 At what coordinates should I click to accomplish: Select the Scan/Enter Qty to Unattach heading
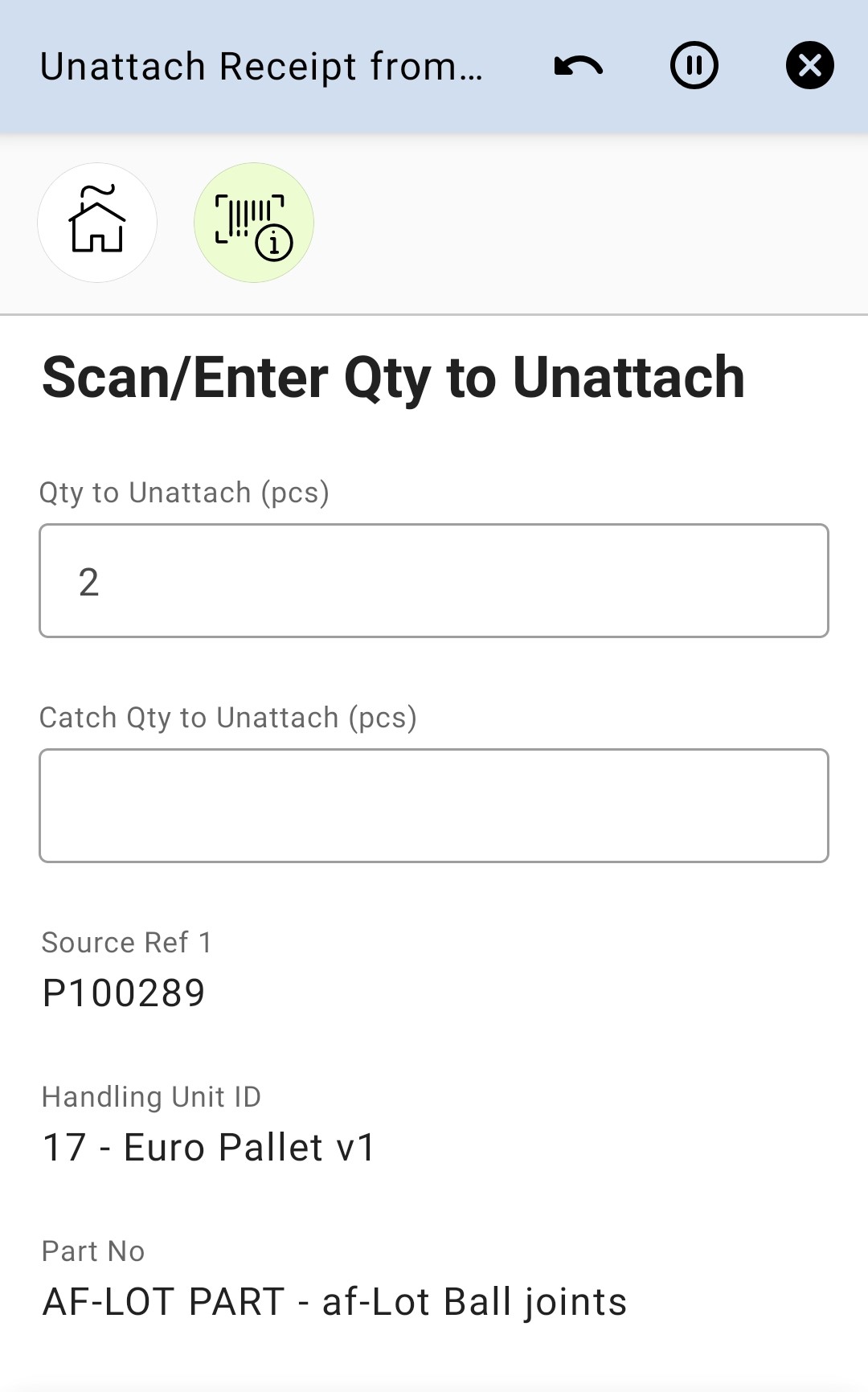[x=393, y=378]
